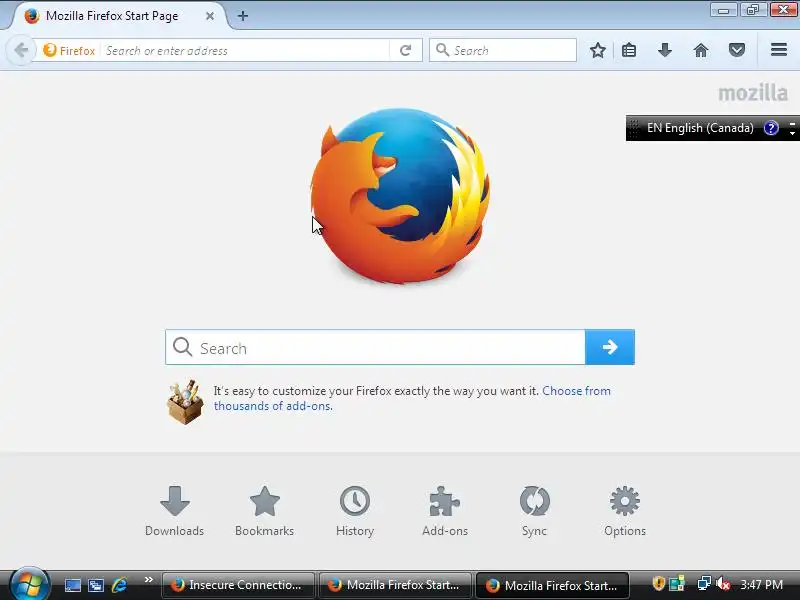Click the security shield tray icon

(x=658, y=583)
